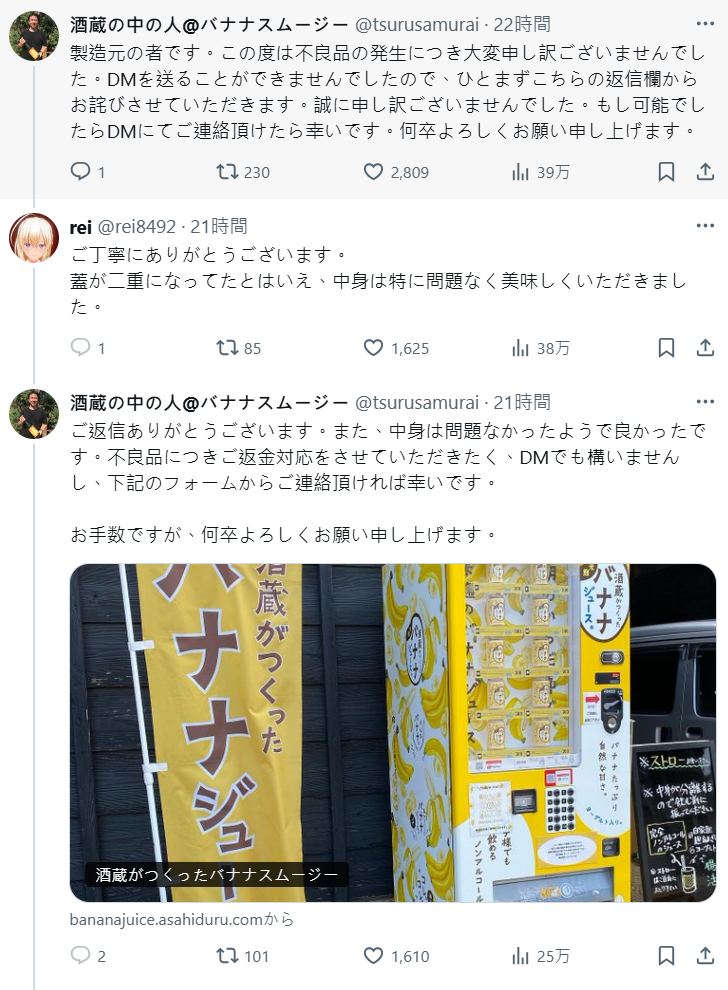Open reply on first tweet with 1 reply

(87, 172)
